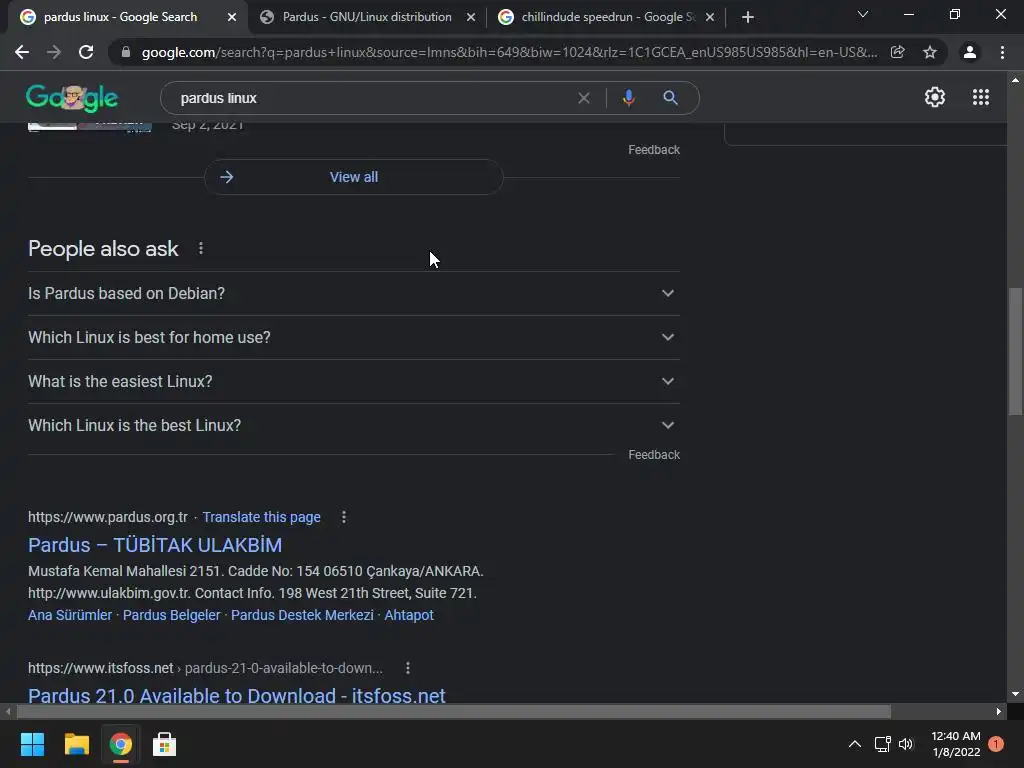
Task: Click the Chrome taskbar icon
Action: coord(120,744)
